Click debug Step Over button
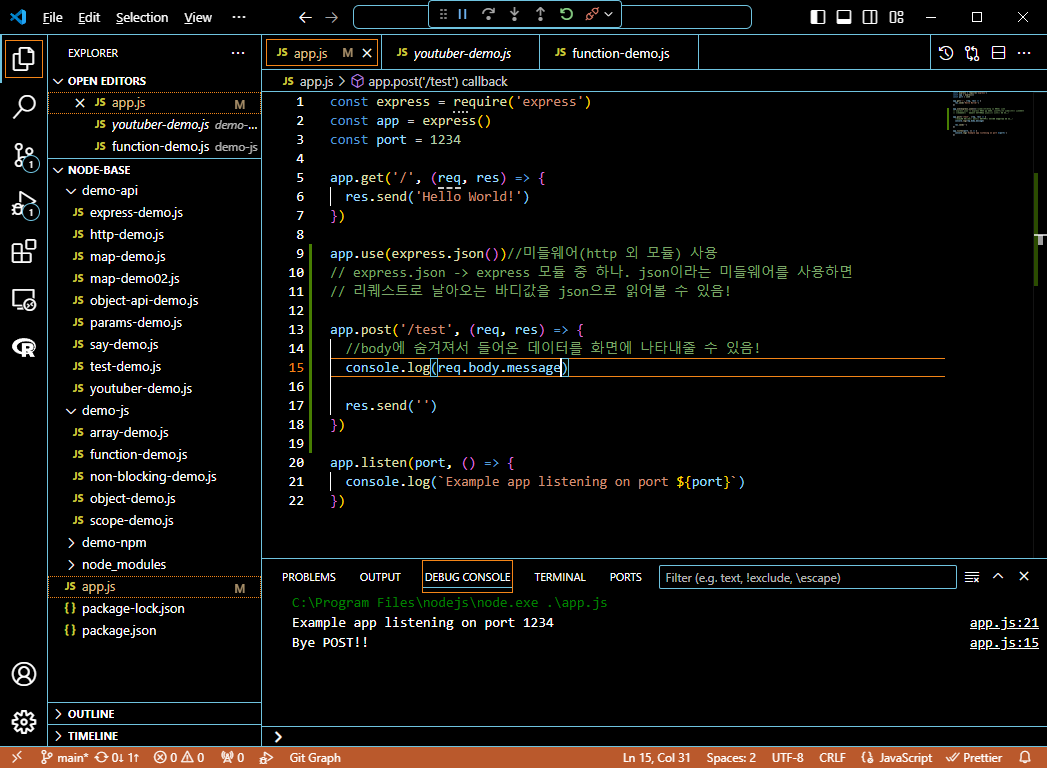 tap(488, 14)
